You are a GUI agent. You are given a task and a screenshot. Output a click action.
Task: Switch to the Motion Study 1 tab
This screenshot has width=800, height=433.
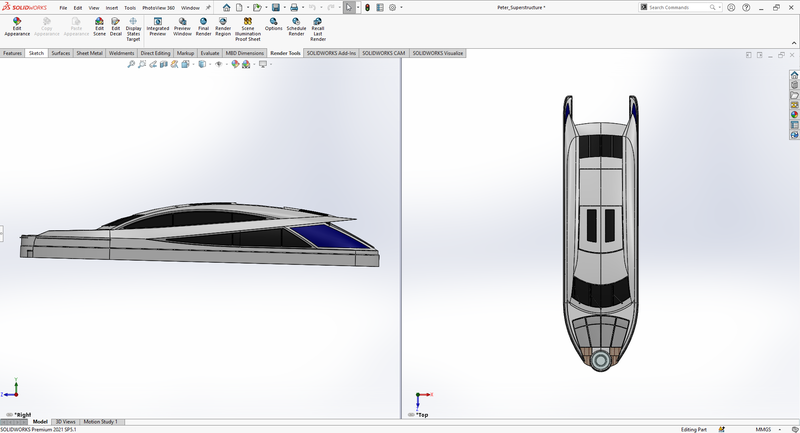(x=101, y=422)
